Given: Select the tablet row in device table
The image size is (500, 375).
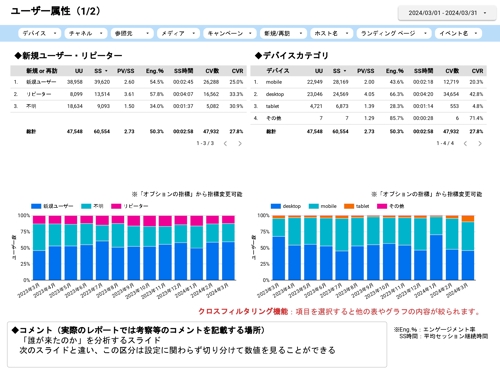Looking at the screenshot, I should 368,106.
